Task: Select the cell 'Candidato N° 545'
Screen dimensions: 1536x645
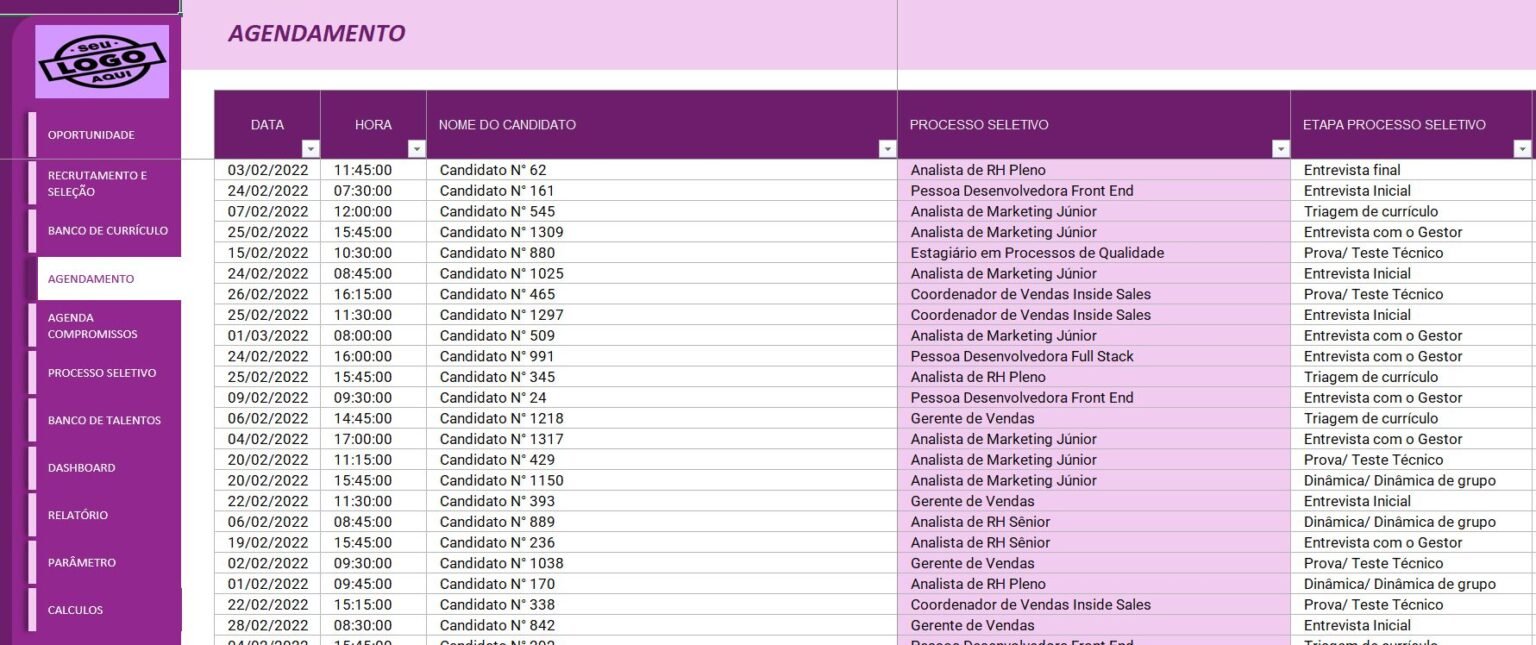Action: 662,211
